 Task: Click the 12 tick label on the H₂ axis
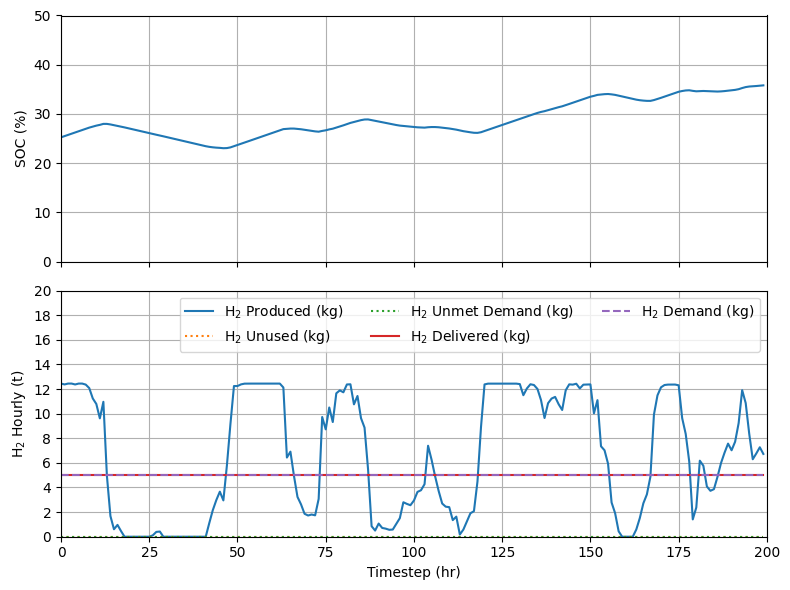click(43, 390)
